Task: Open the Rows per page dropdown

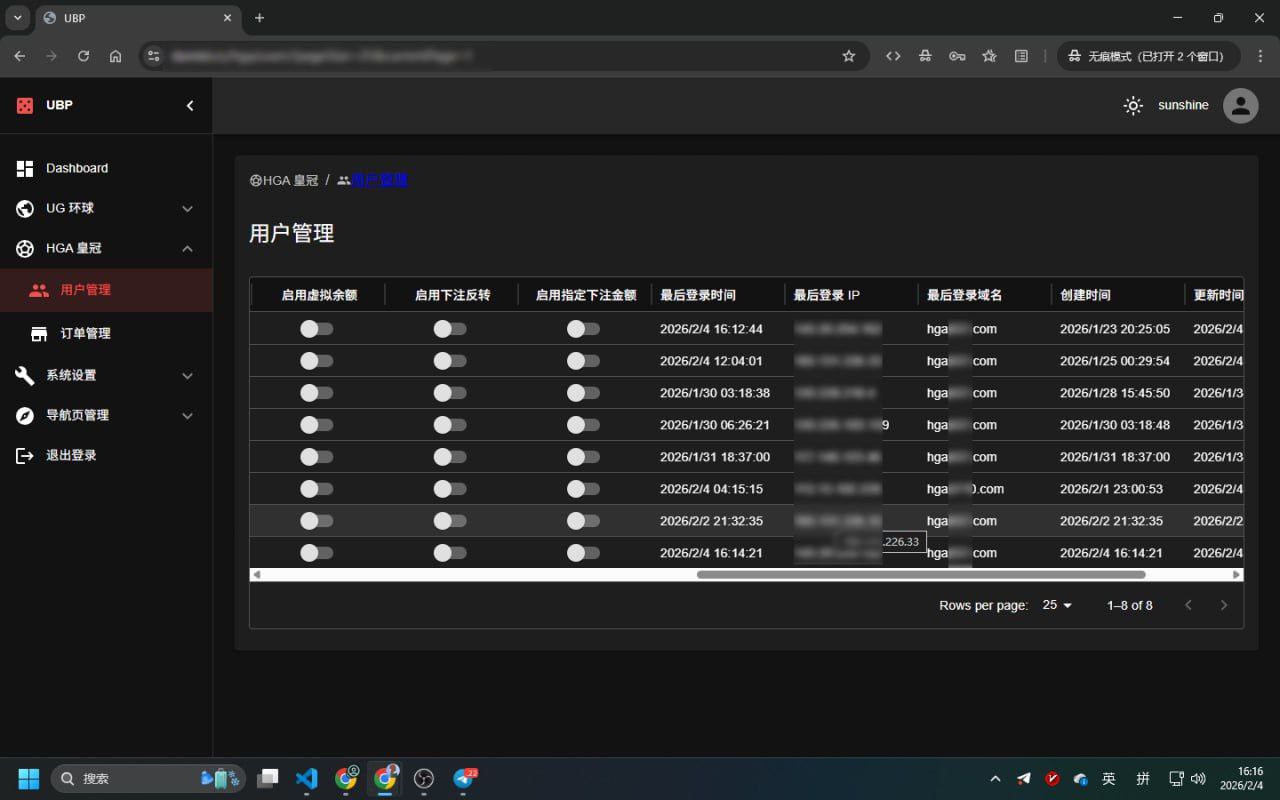Action: pos(1057,605)
